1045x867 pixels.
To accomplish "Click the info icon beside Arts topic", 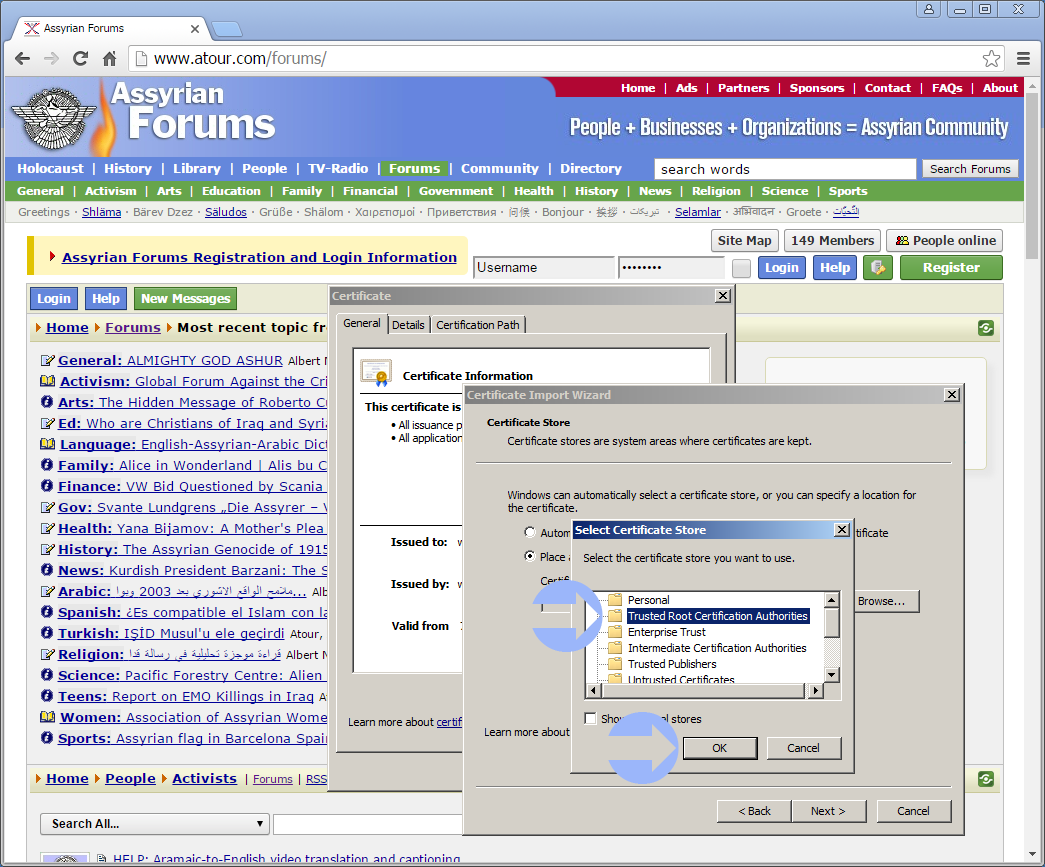I will (x=47, y=402).
